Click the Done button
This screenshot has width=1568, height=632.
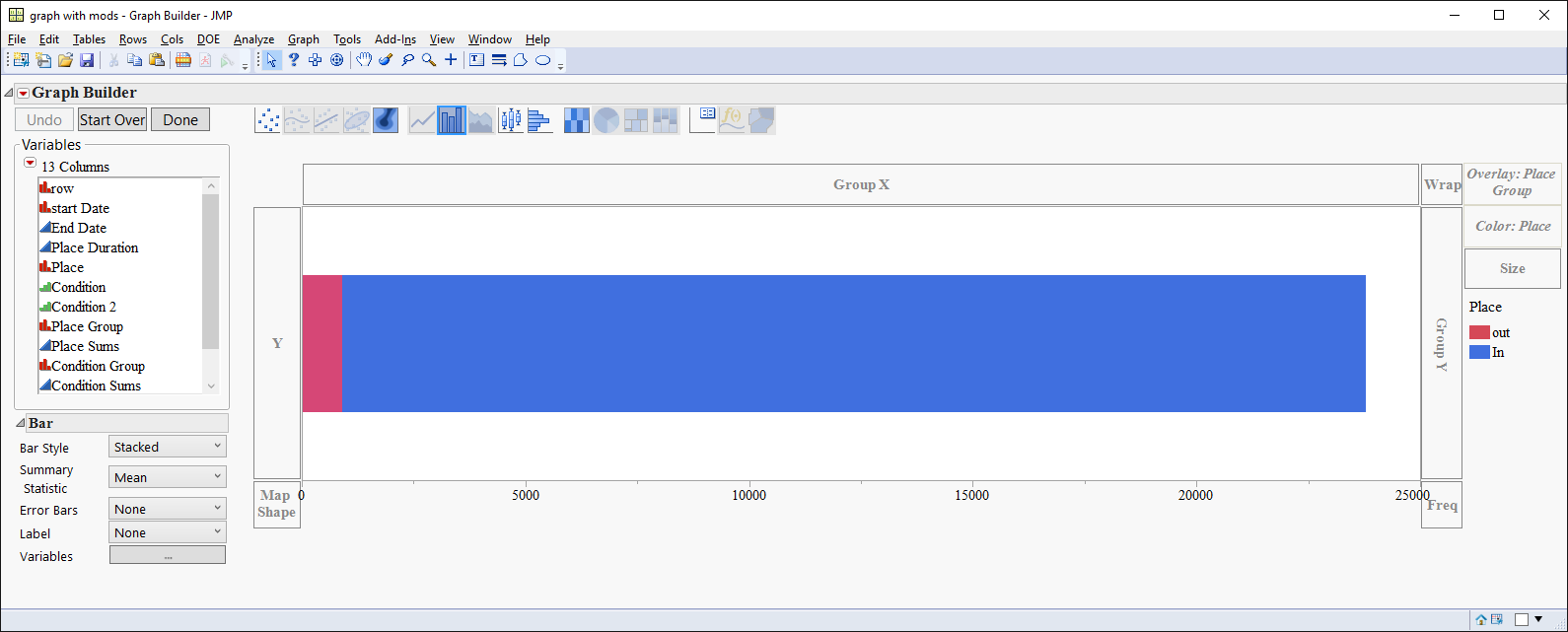180,120
